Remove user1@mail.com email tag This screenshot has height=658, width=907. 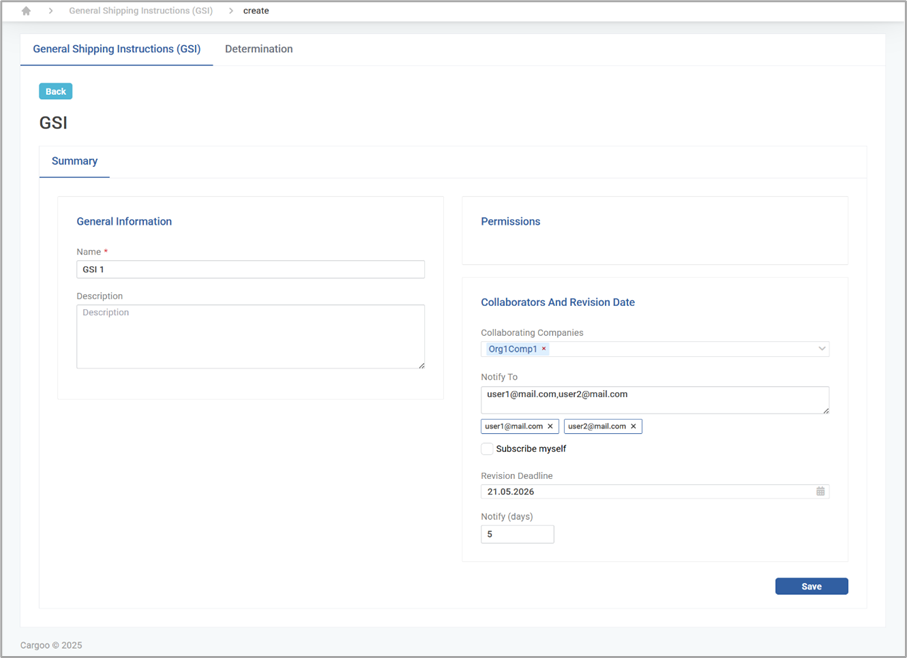550,426
